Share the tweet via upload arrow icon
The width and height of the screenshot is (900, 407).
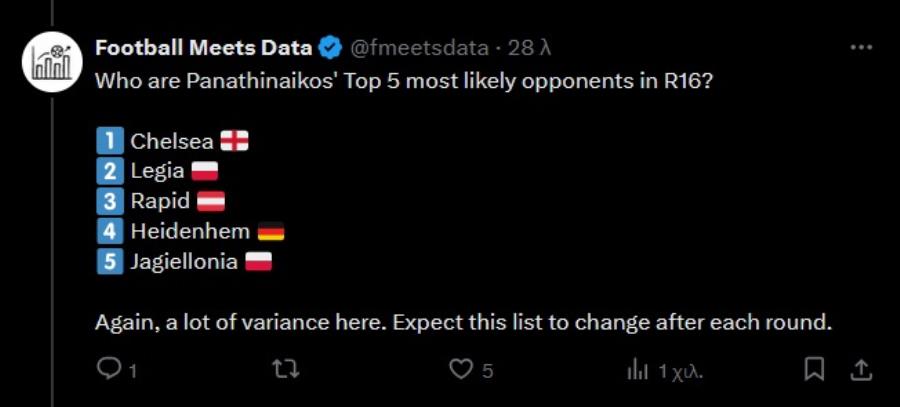pos(860,370)
